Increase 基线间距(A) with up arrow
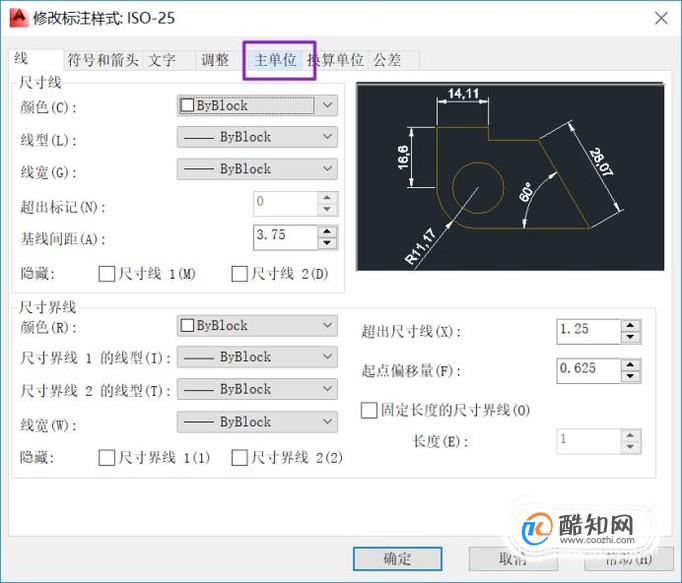Image resolution: width=682 pixels, height=583 pixels. click(327, 231)
